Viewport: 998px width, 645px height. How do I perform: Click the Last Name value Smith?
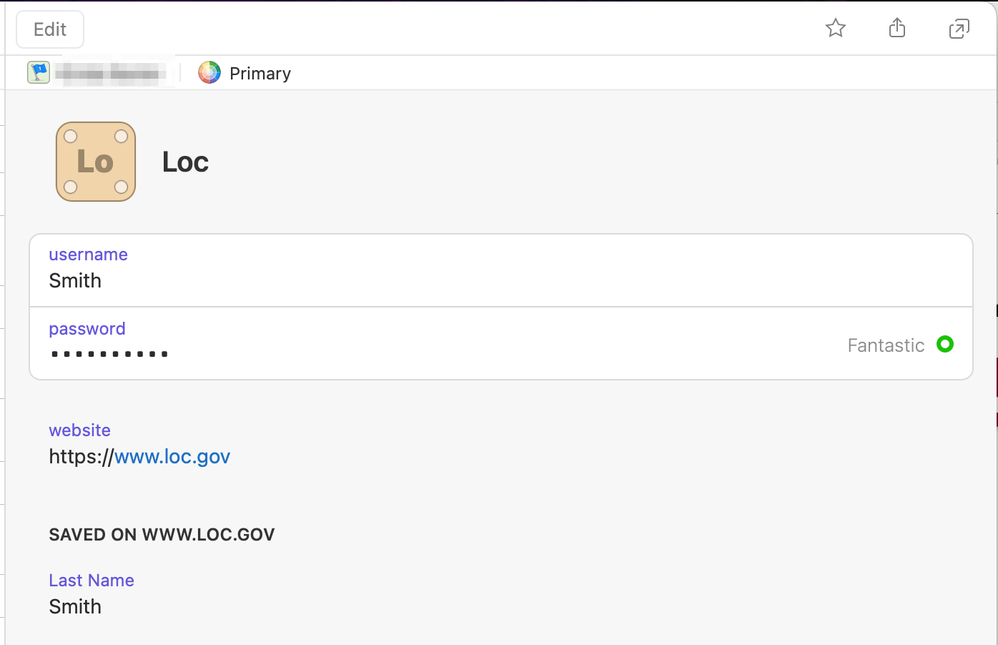click(x=75, y=607)
